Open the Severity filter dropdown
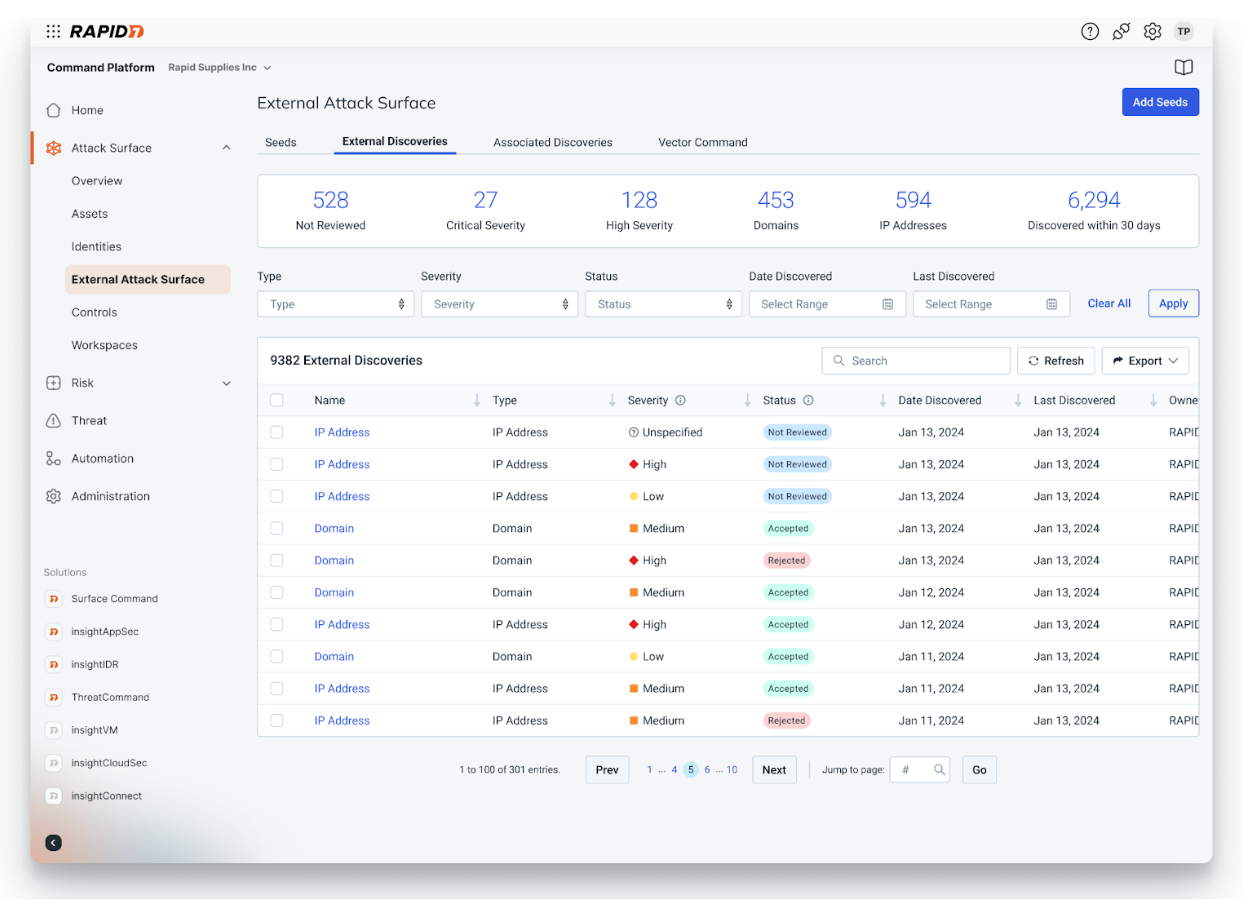The width and height of the screenshot is (1242, 906). coord(499,303)
